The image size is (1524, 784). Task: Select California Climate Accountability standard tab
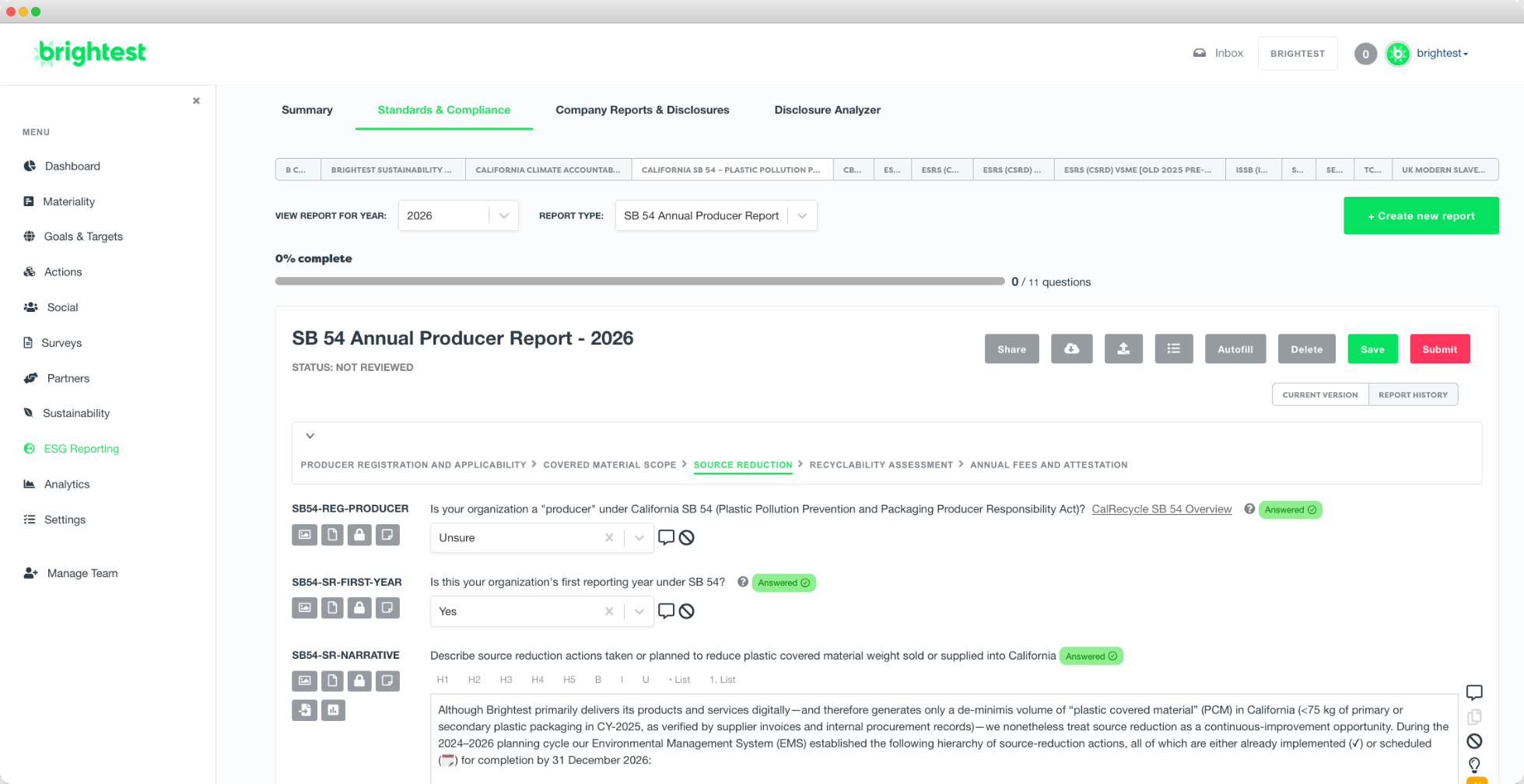coord(548,170)
